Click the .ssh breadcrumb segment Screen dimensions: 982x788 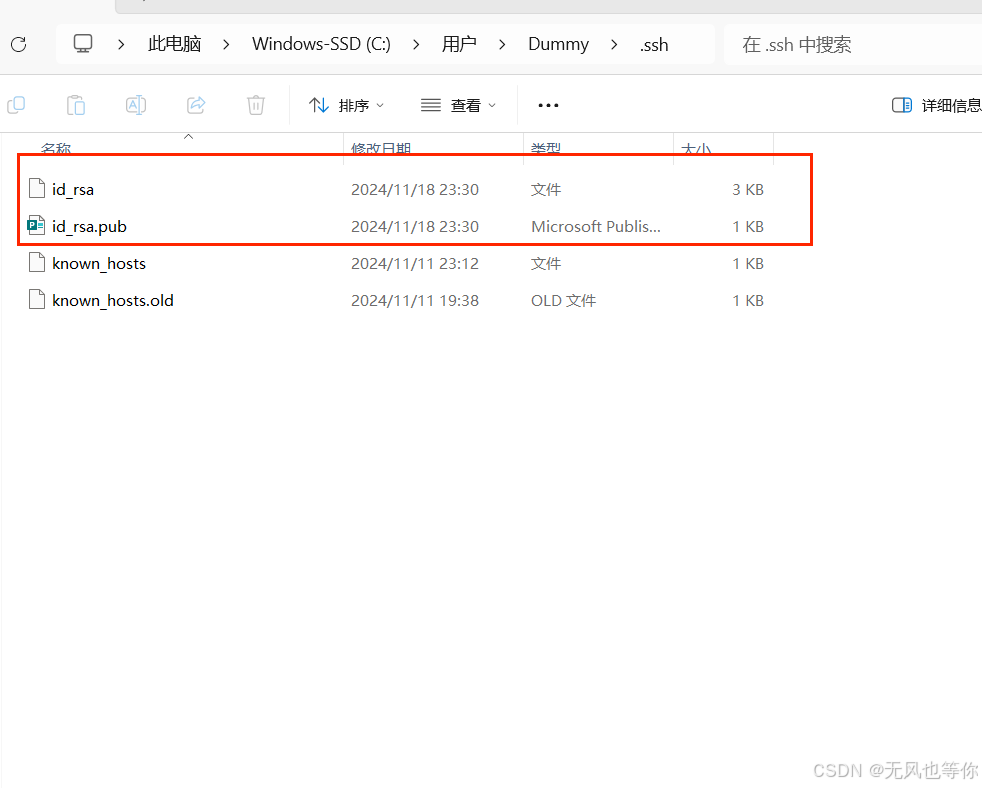point(654,44)
